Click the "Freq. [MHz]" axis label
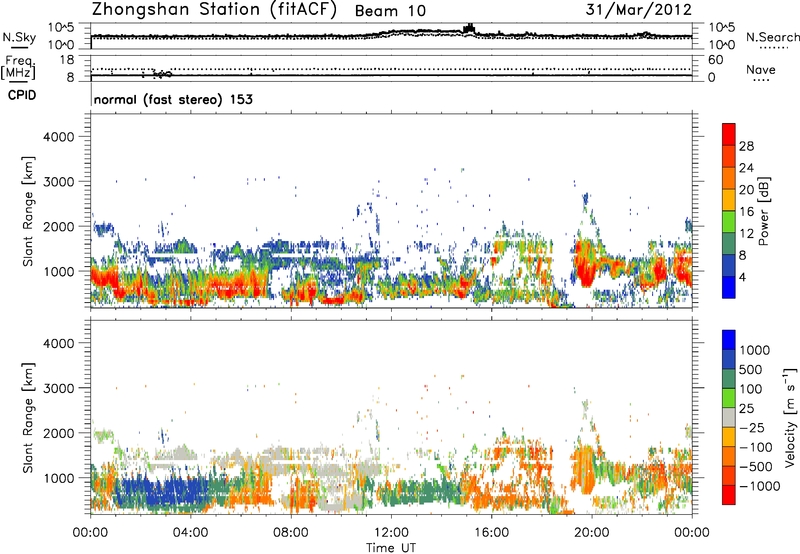Screen dimensions: 800x554 click(18, 68)
